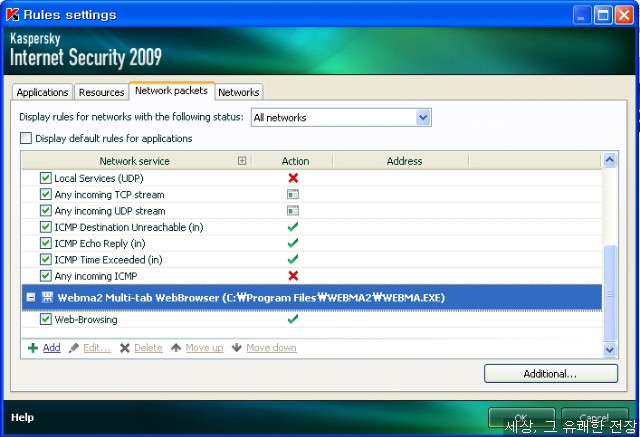Switch to the Applications tab
The image size is (640, 437).
point(42,92)
